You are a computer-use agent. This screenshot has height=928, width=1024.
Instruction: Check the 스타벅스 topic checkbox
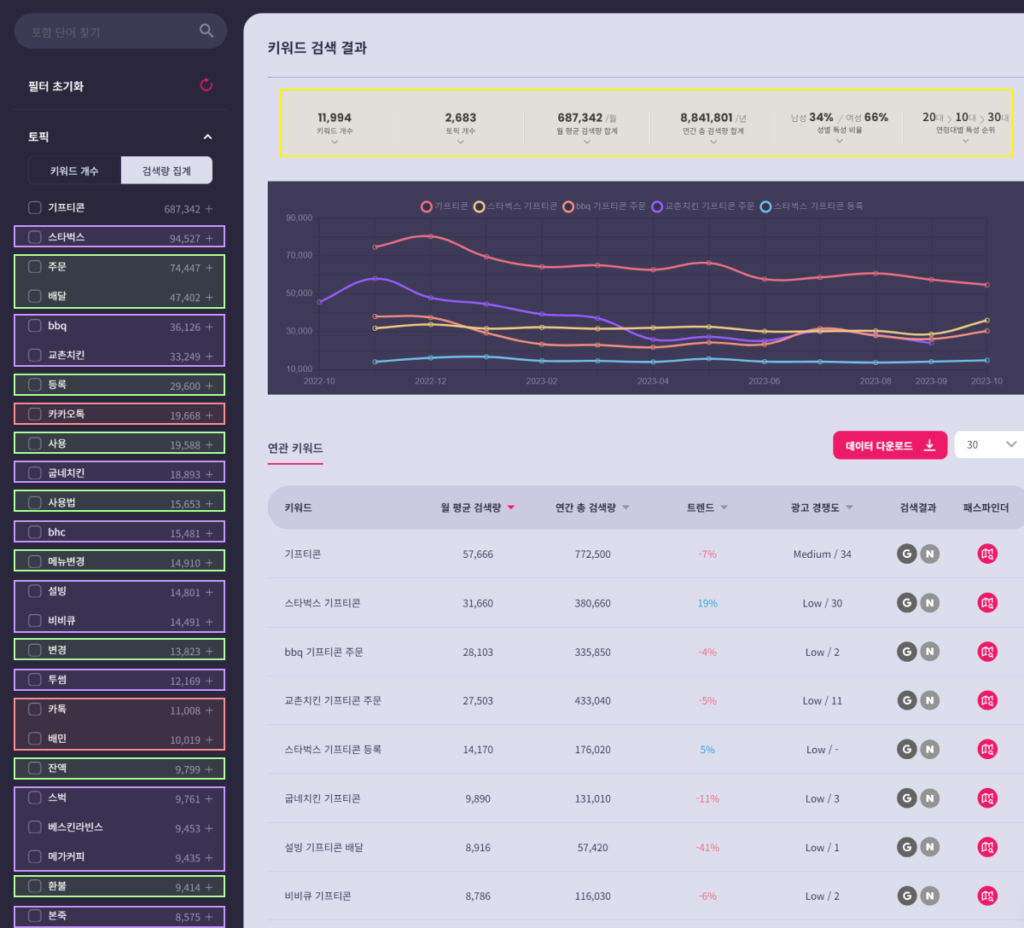(x=35, y=237)
